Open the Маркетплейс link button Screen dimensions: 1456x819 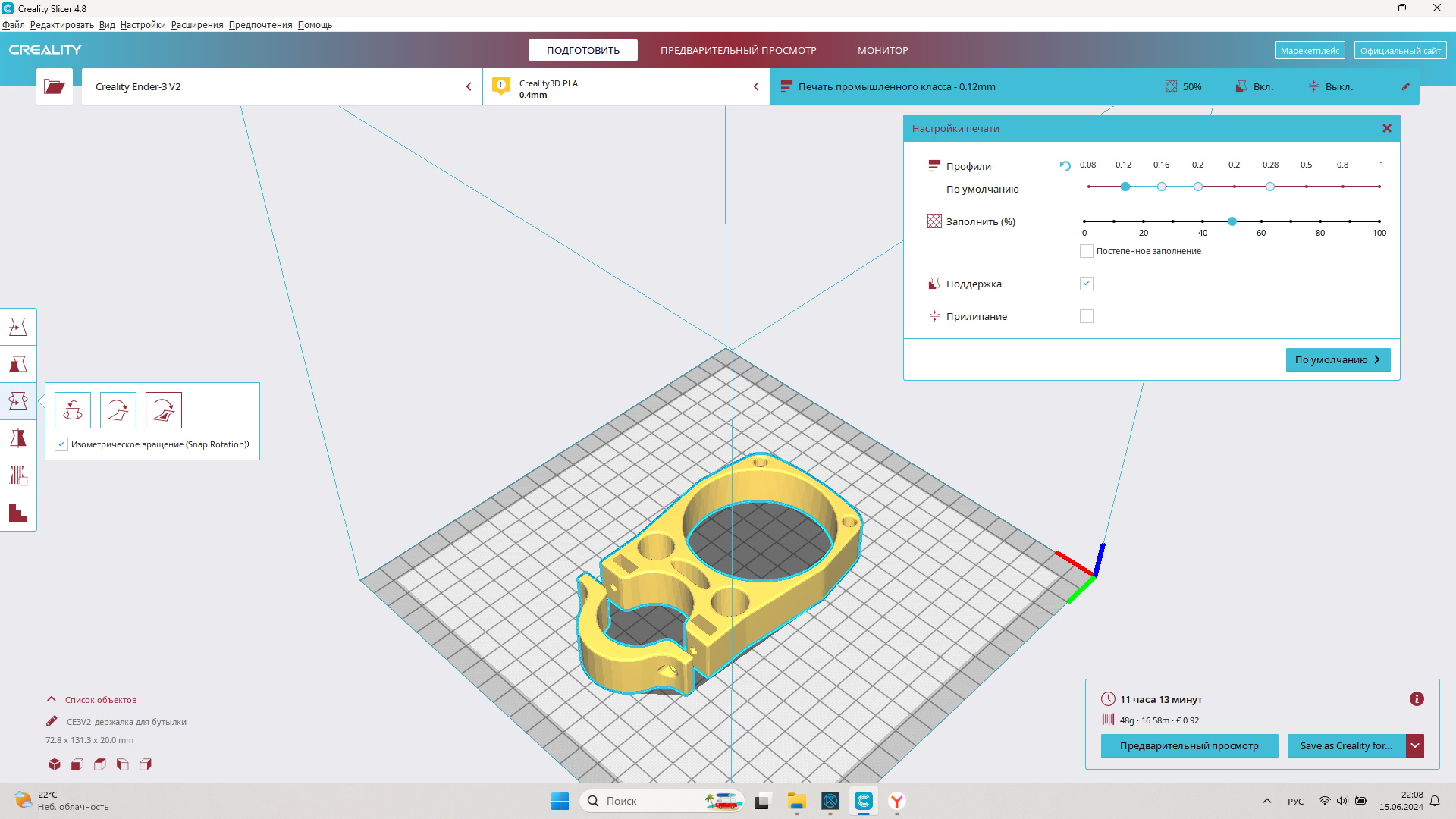point(1309,51)
